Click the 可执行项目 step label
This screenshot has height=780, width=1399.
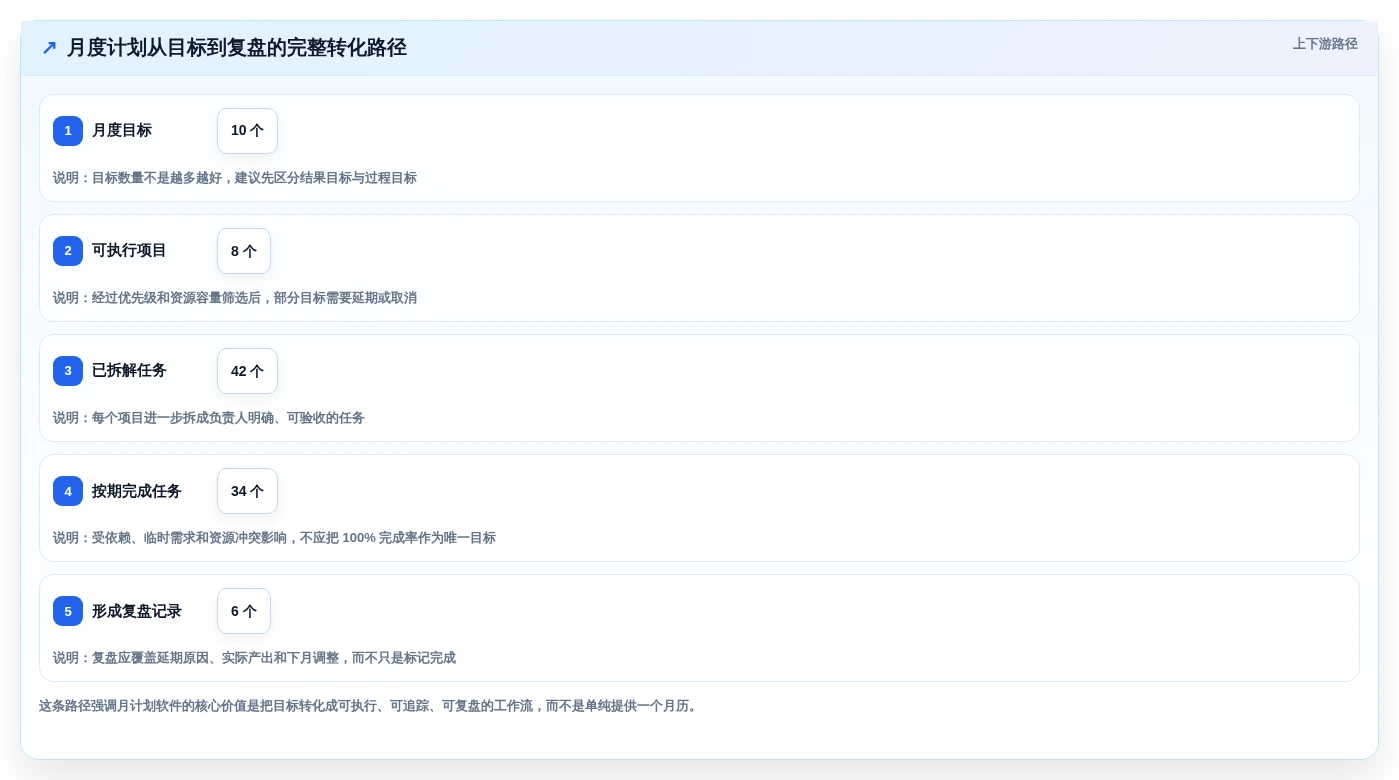pyautogui.click(x=129, y=251)
